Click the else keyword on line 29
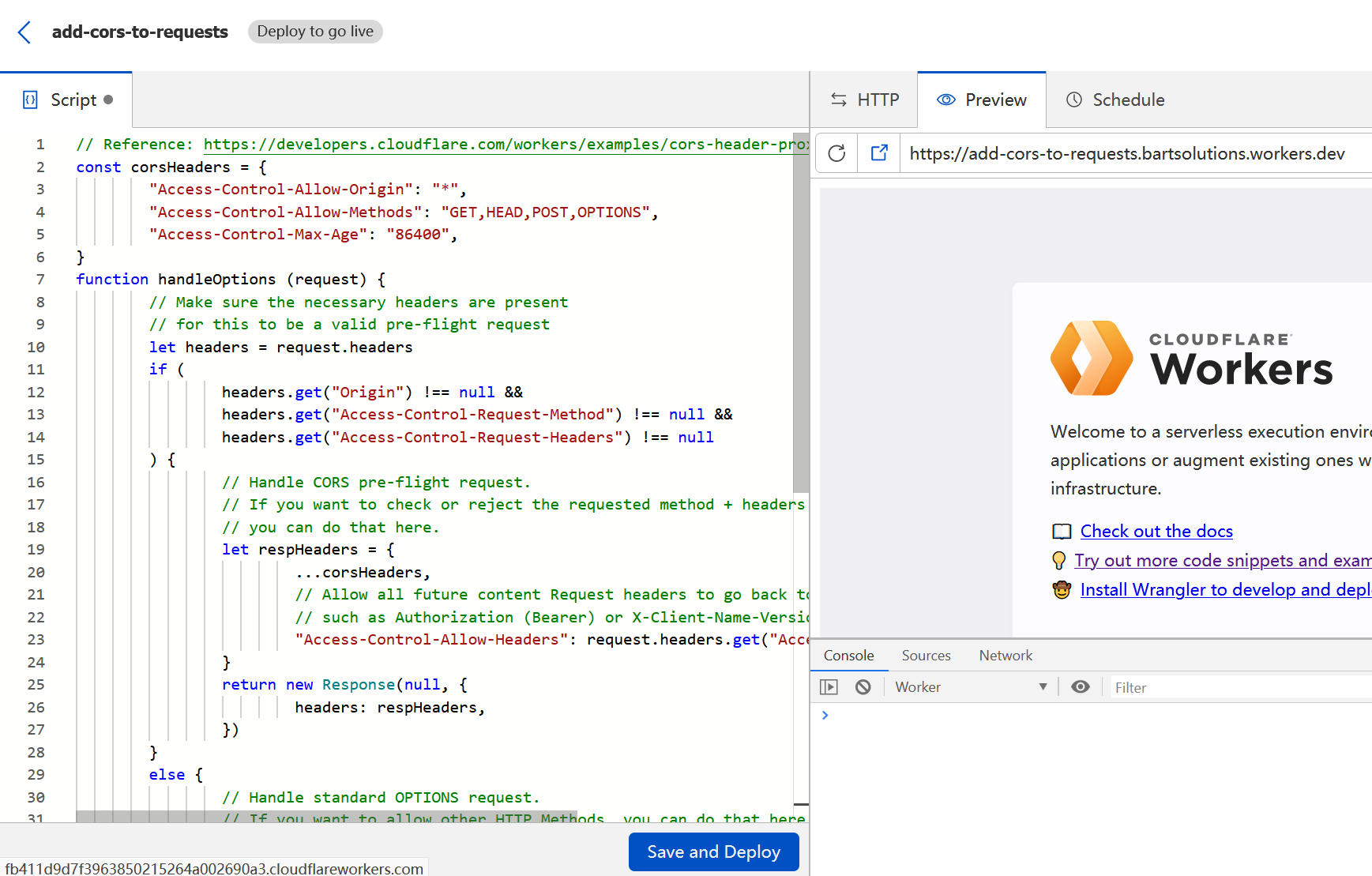 (x=167, y=775)
